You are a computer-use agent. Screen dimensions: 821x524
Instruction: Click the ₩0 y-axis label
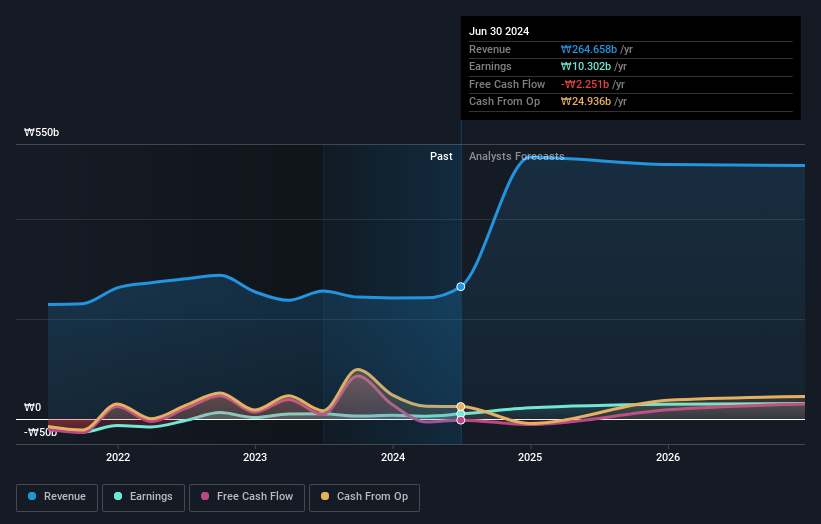[32, 407]
